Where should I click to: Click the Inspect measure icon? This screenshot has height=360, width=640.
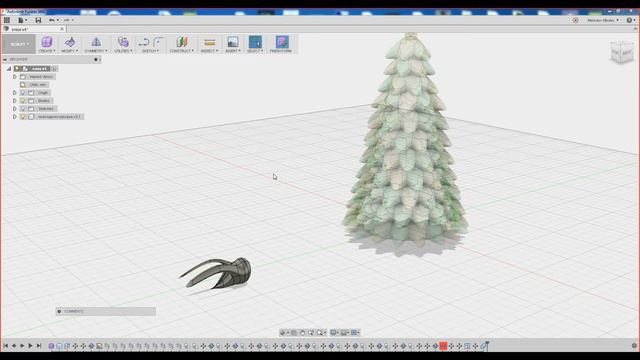click(209, 42)
